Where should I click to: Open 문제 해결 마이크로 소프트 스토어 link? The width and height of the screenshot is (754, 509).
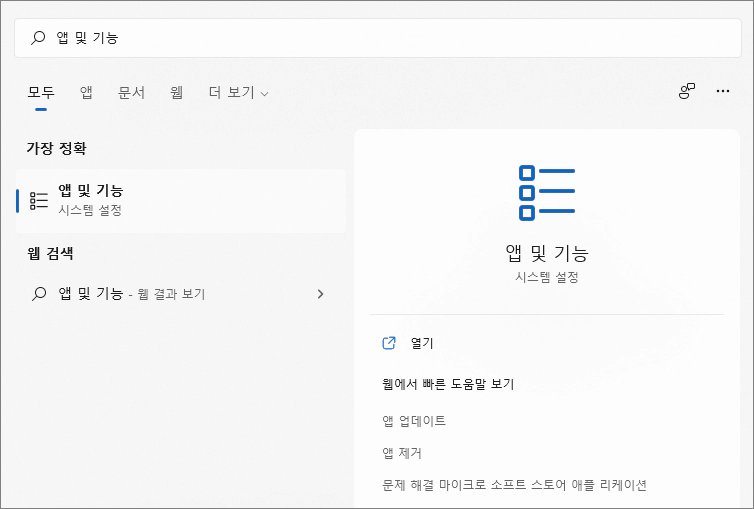(515, 485)
